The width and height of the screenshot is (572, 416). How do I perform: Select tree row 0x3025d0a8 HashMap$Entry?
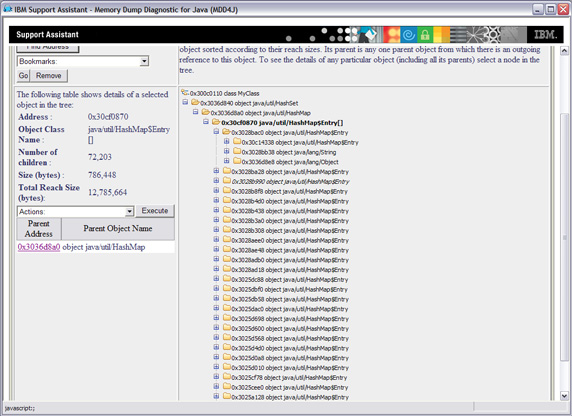[x=290, y=358]
